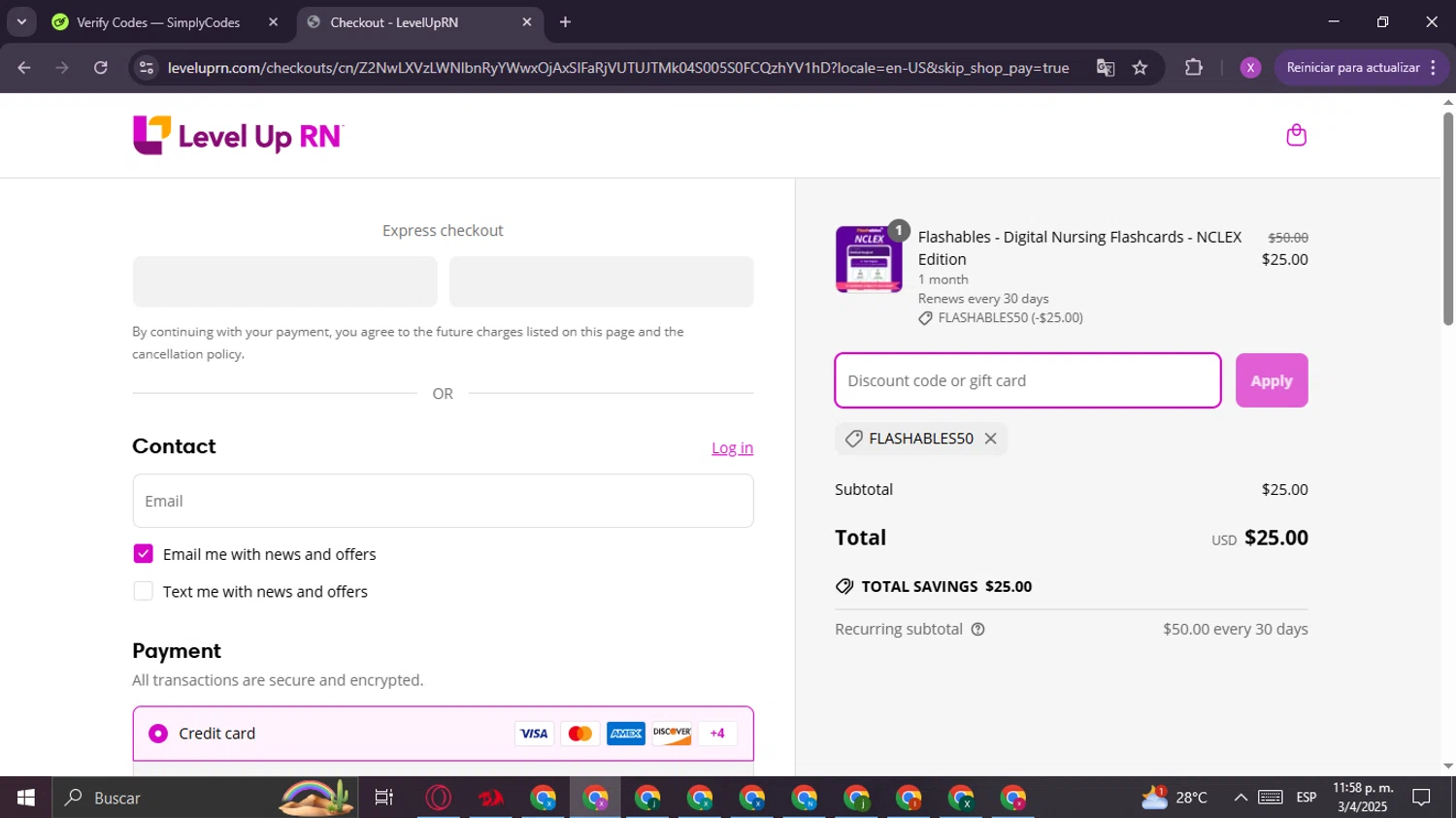Open the Windows Start menu
Screen dimensions: 1456x818
[26, 798]
